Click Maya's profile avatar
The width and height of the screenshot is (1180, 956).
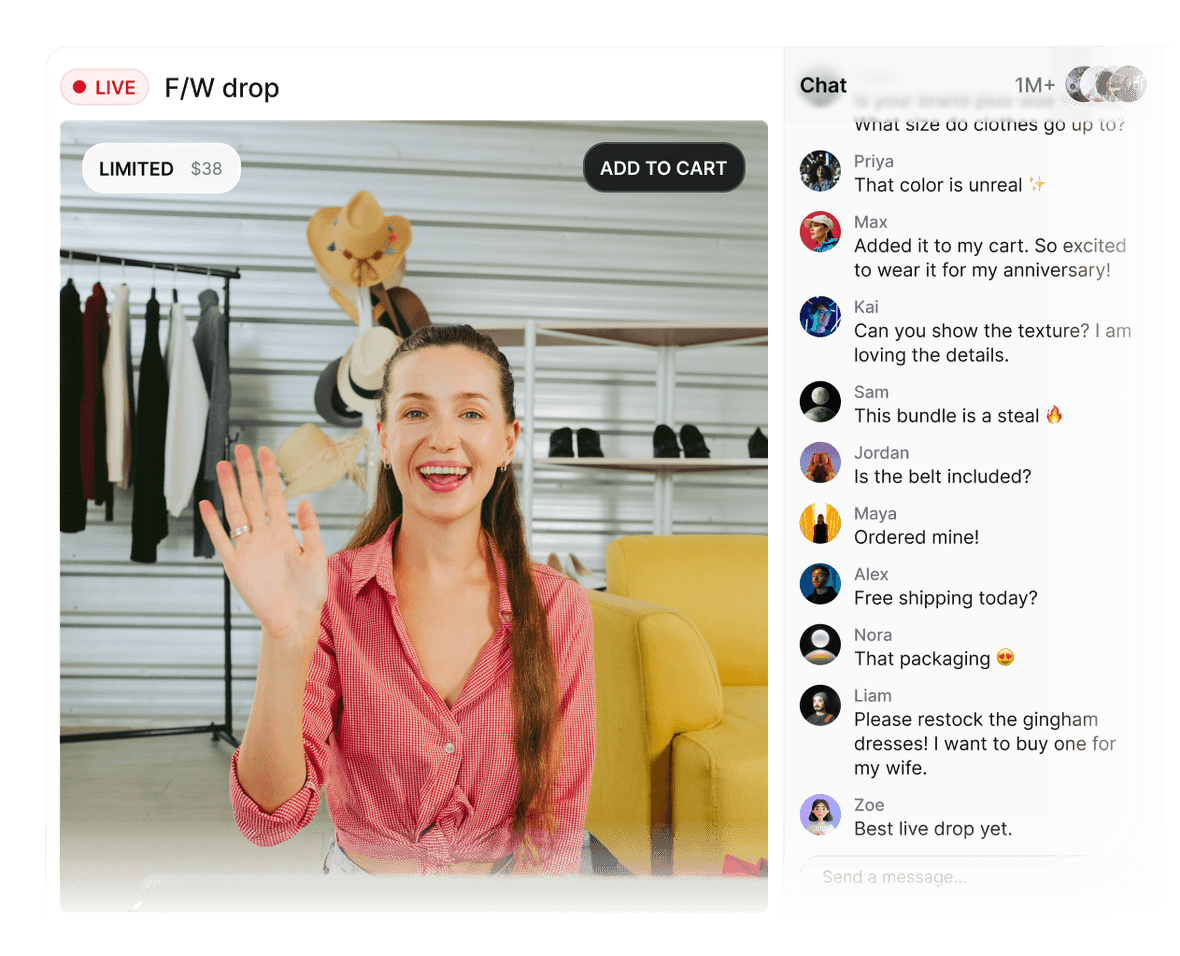[820, 523]
